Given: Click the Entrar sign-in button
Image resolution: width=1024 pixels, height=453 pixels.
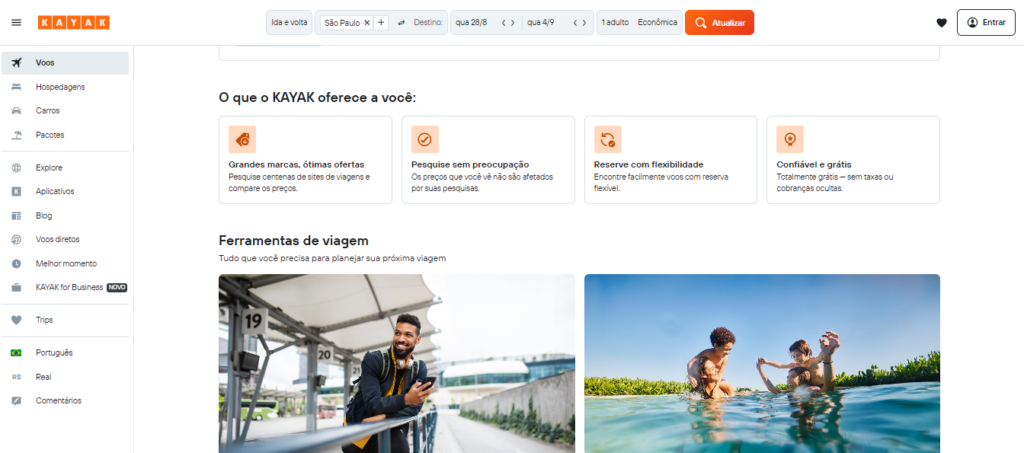Looking at the screenshot, I should 986,22.
